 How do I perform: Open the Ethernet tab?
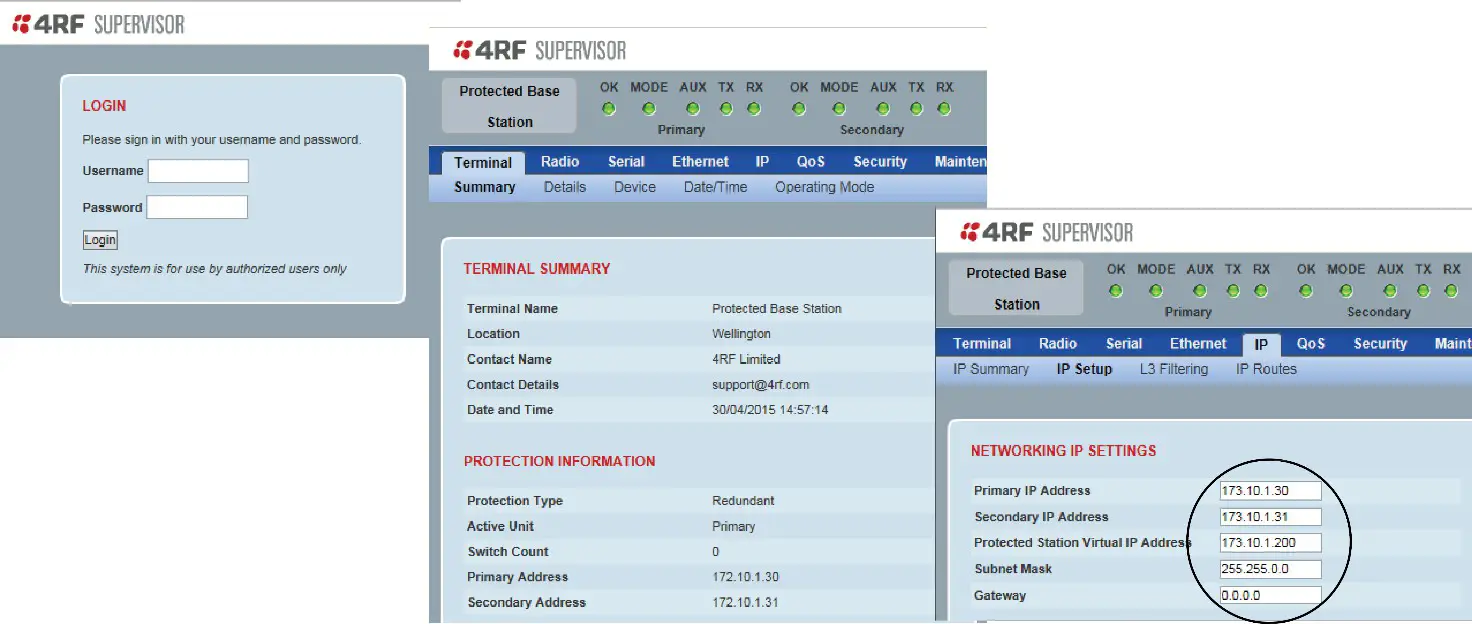(700, 161)
